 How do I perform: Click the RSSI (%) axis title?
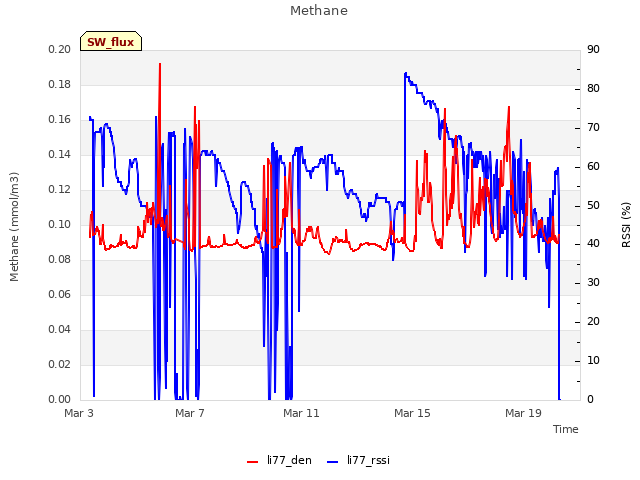coord(626,225)
